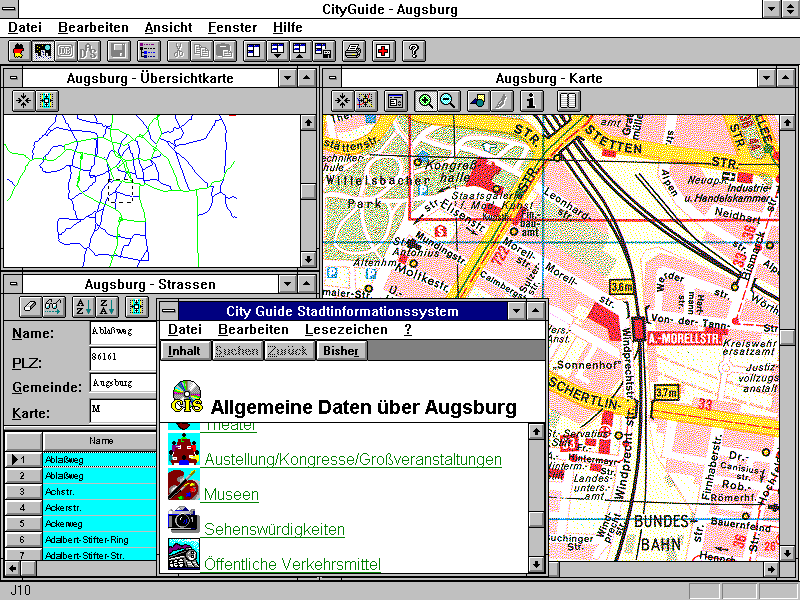
Task: Open Lesezeichen menu in Stadtinformationssystem window
Action: 346,329
